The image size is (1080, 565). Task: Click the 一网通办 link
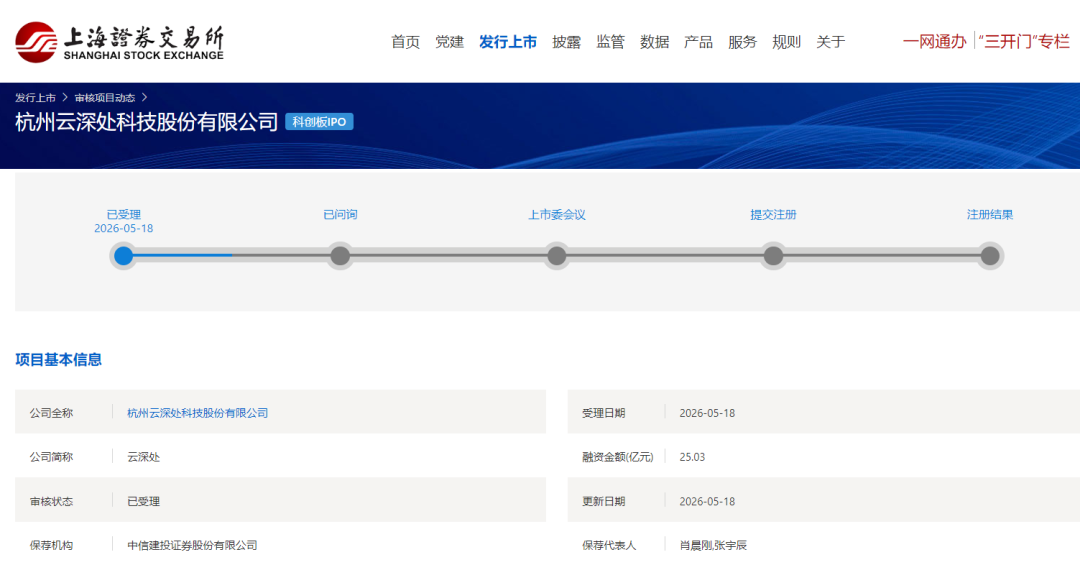935,42
